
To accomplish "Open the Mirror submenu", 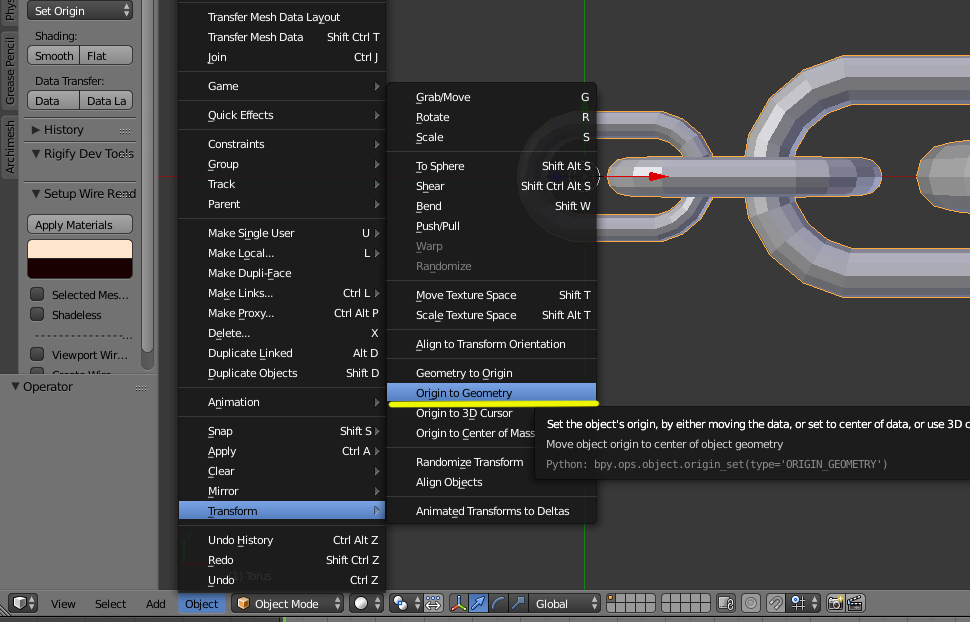I will click(x=281, y=491).
